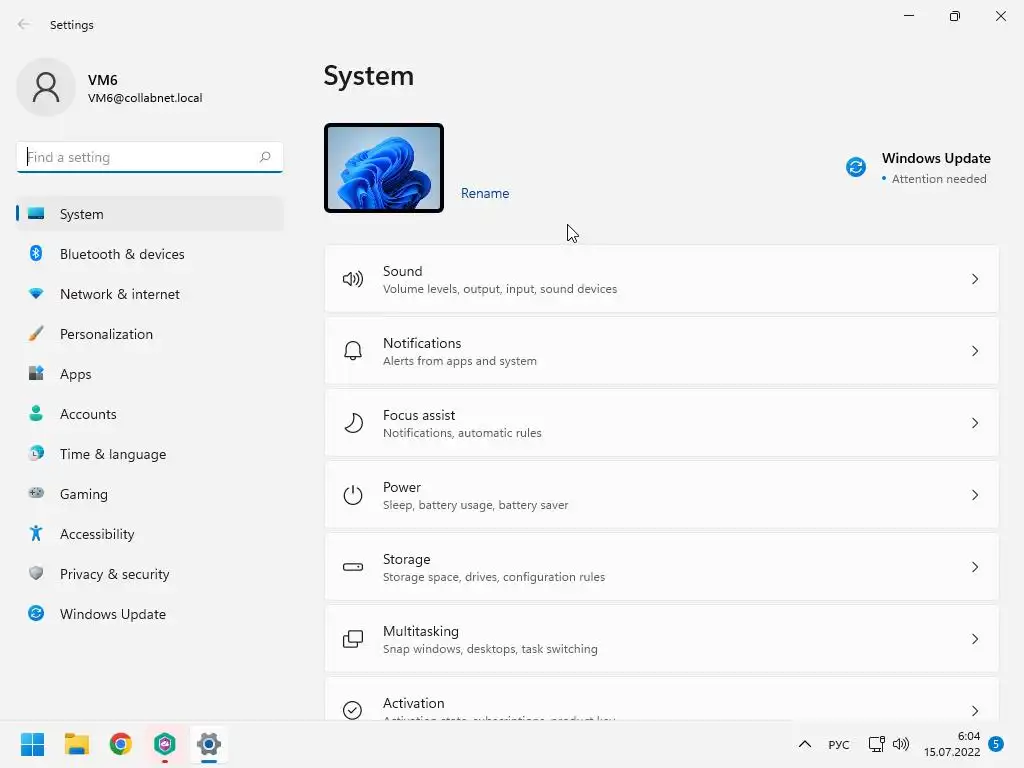The width and height of the screenshot is (1024, 768).
Task: Click the Apps icon in sidebar
Action: 36,374
